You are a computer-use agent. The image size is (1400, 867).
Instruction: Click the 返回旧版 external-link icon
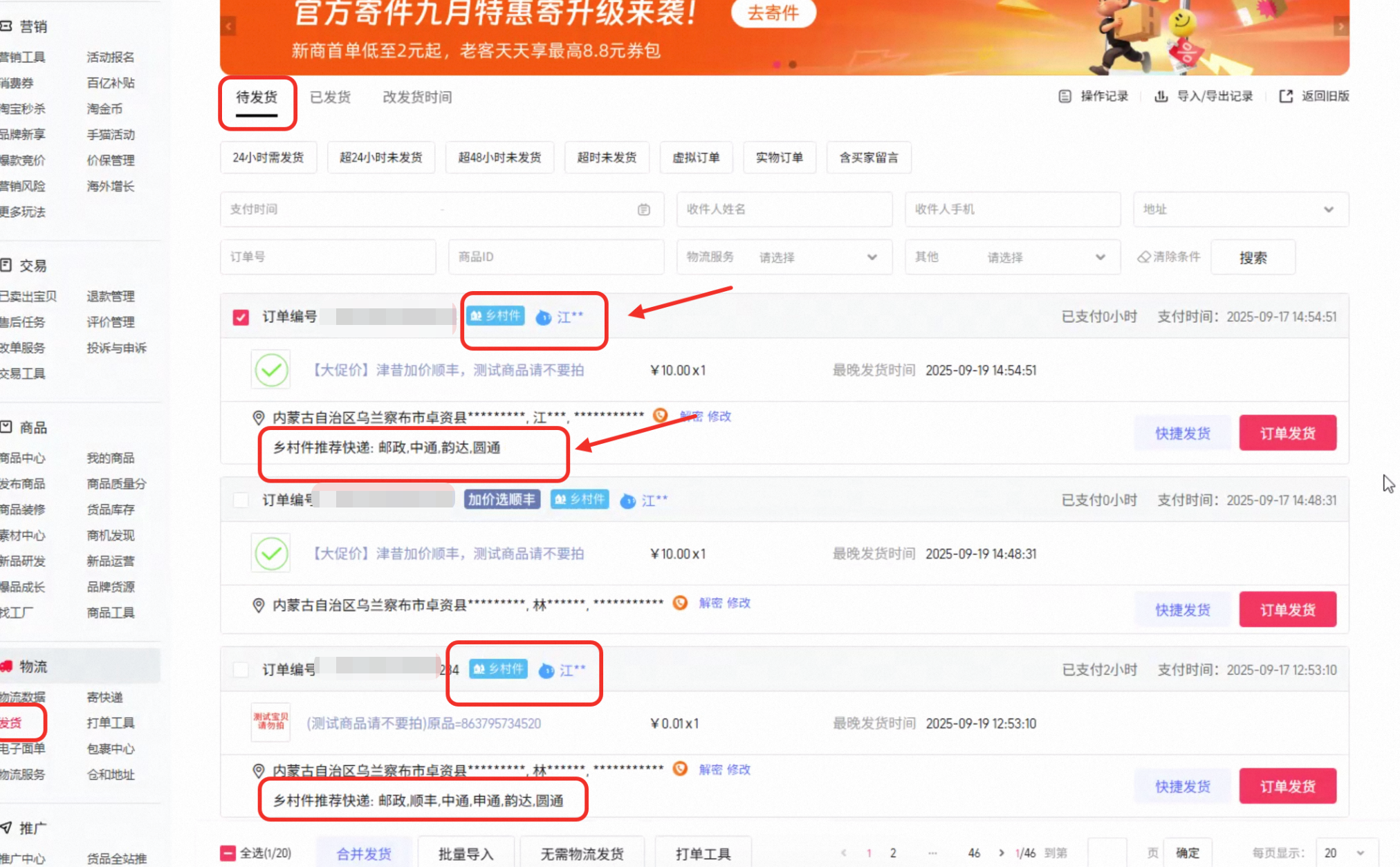[x=1286, y=96]
